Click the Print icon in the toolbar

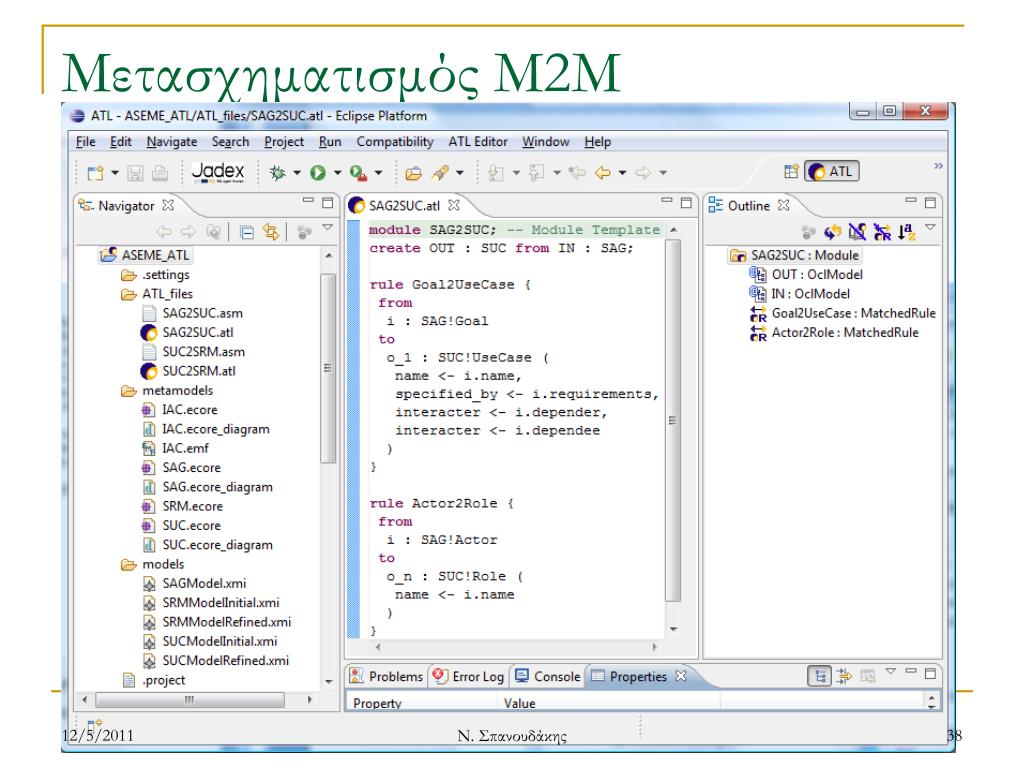[x=159, y=173]
